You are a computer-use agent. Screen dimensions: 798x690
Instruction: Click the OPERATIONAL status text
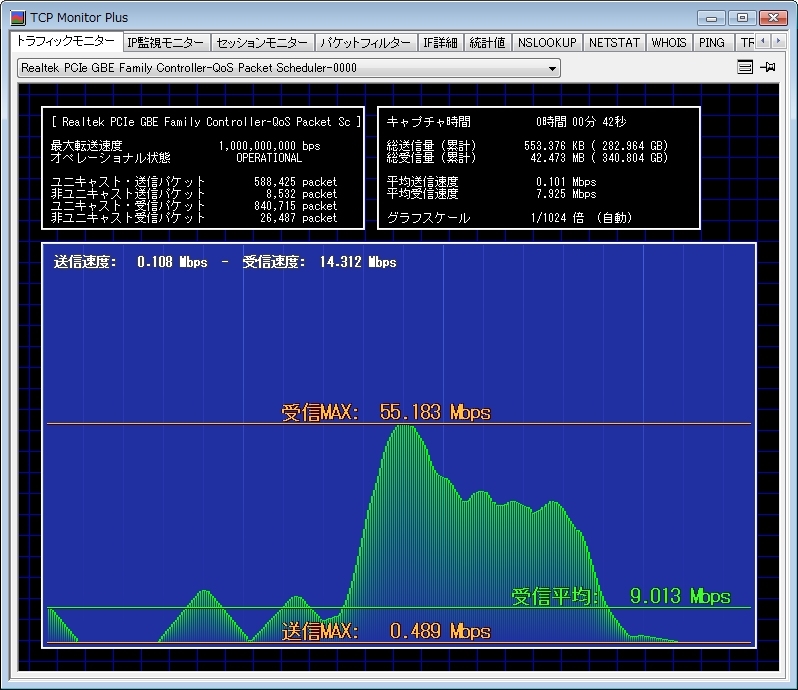[x=269, y=158]
